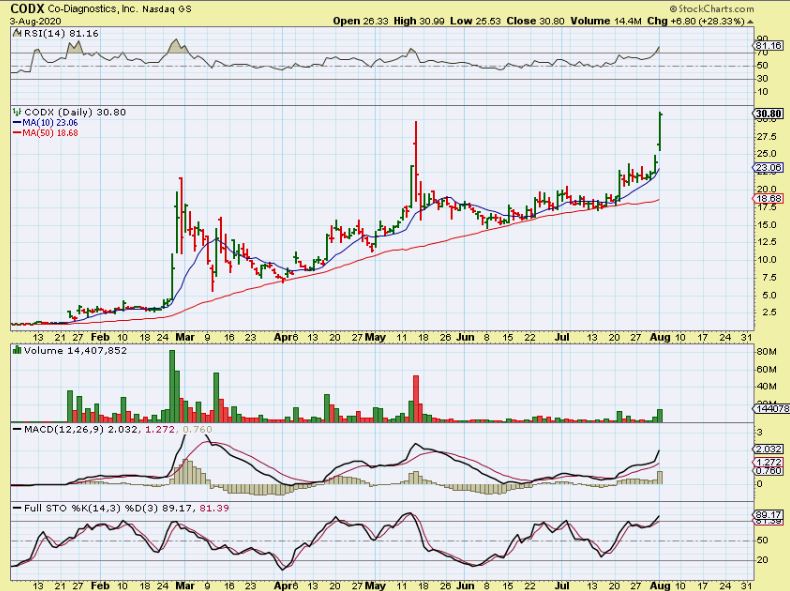Click the tallest green volume bar near March
Viewport: 790px width, 591px height.
click(172, 386)
